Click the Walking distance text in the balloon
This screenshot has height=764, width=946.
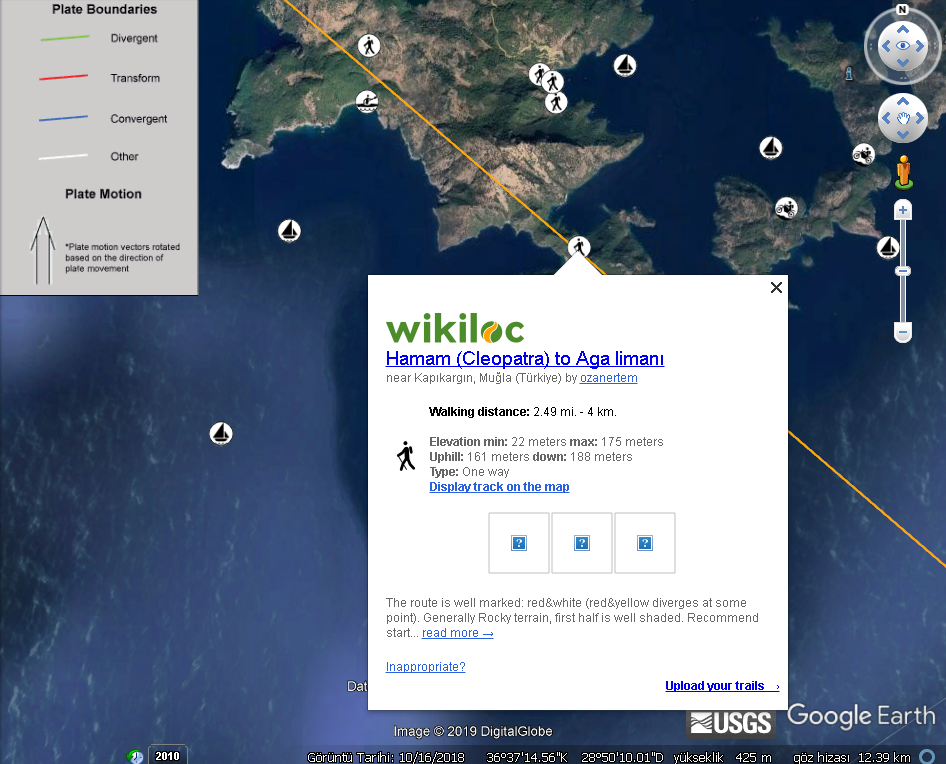[x=522, y=412]
